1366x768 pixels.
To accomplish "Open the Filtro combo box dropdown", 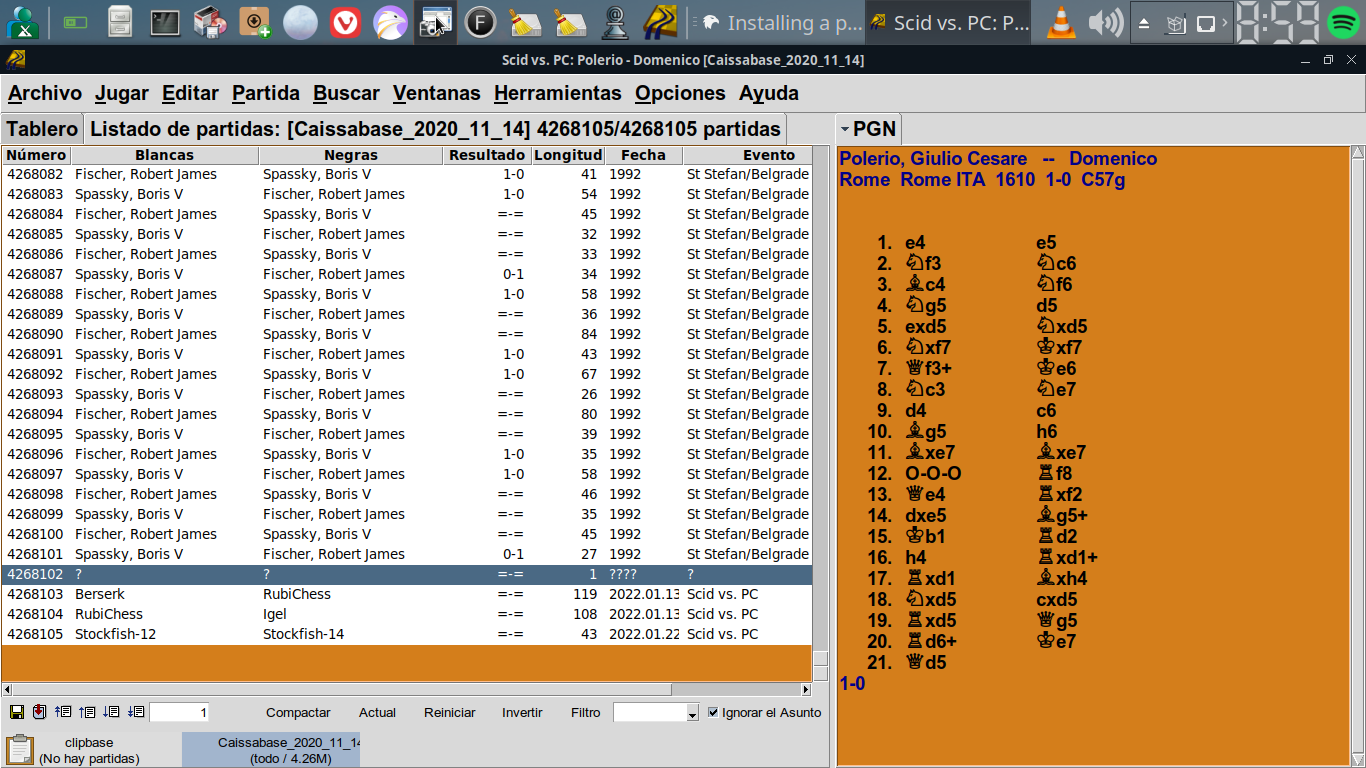I will click(x=692, y=713).
